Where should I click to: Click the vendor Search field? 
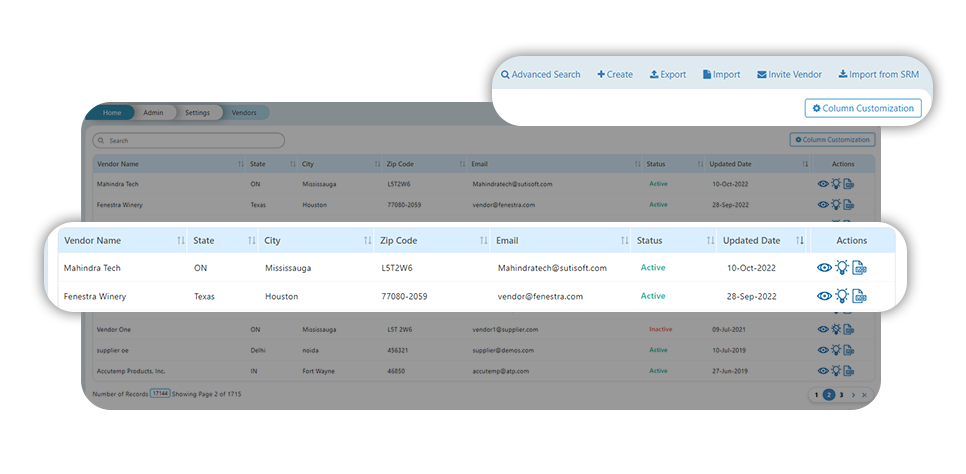click(189, 141)
